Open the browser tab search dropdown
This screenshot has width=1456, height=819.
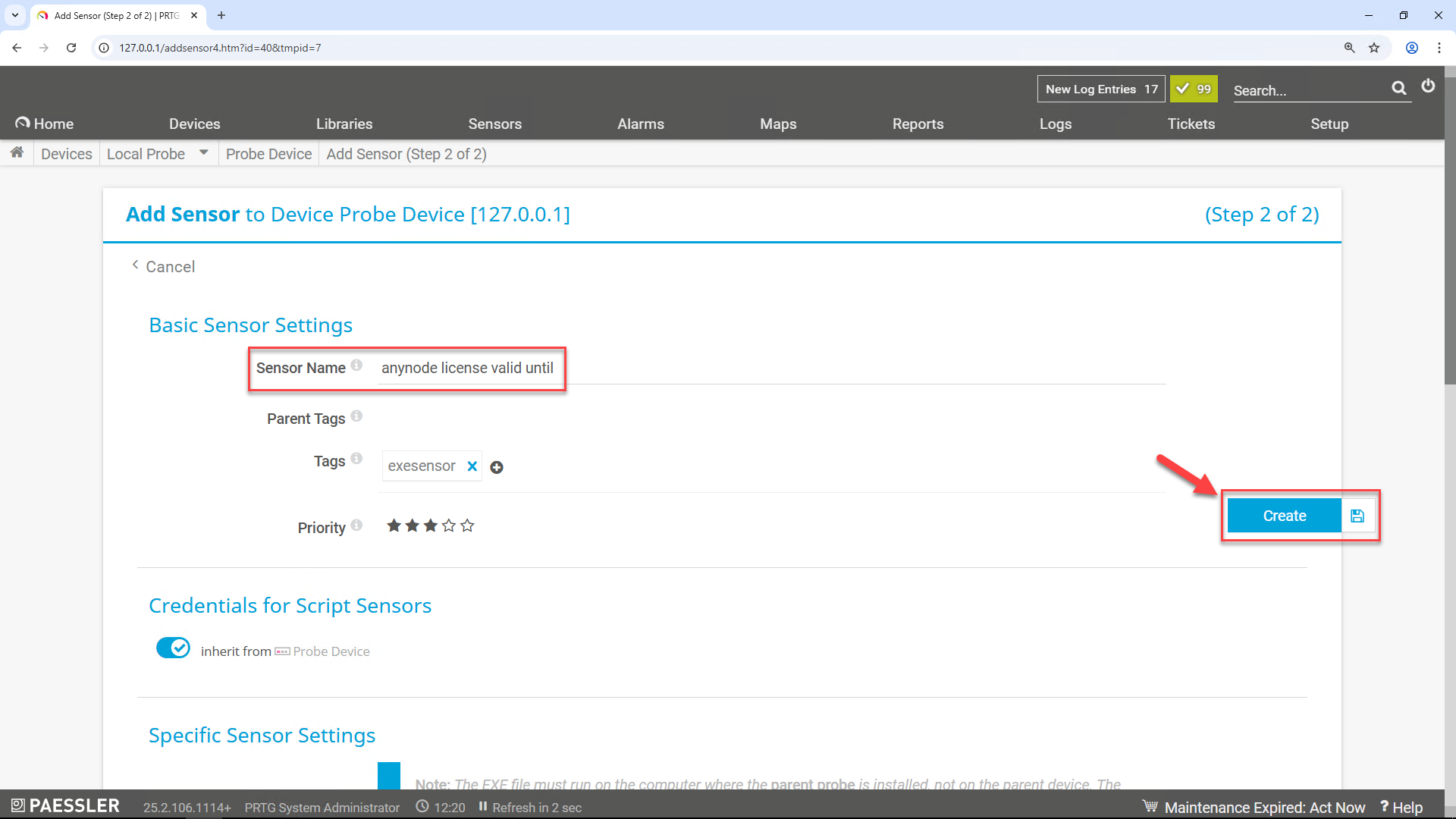[x=14, y=15]
